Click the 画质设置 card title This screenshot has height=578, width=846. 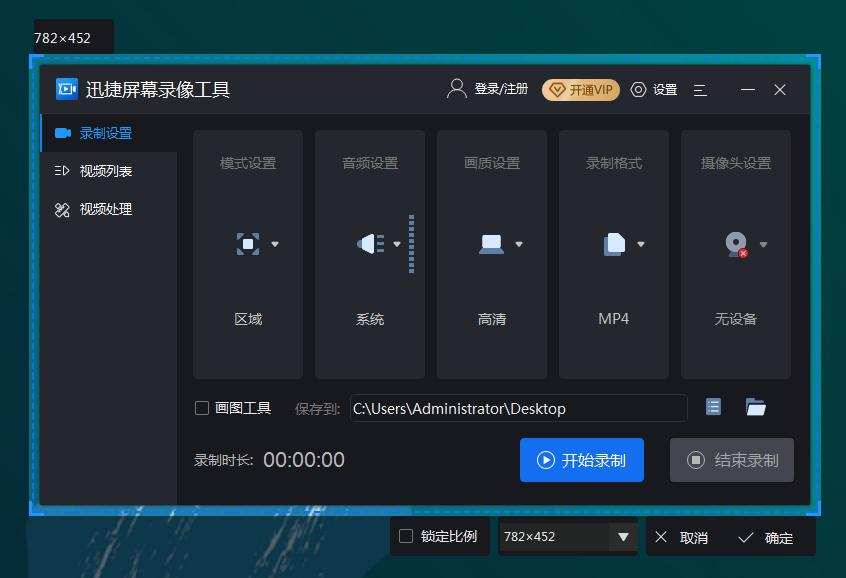tap(492, 163)
